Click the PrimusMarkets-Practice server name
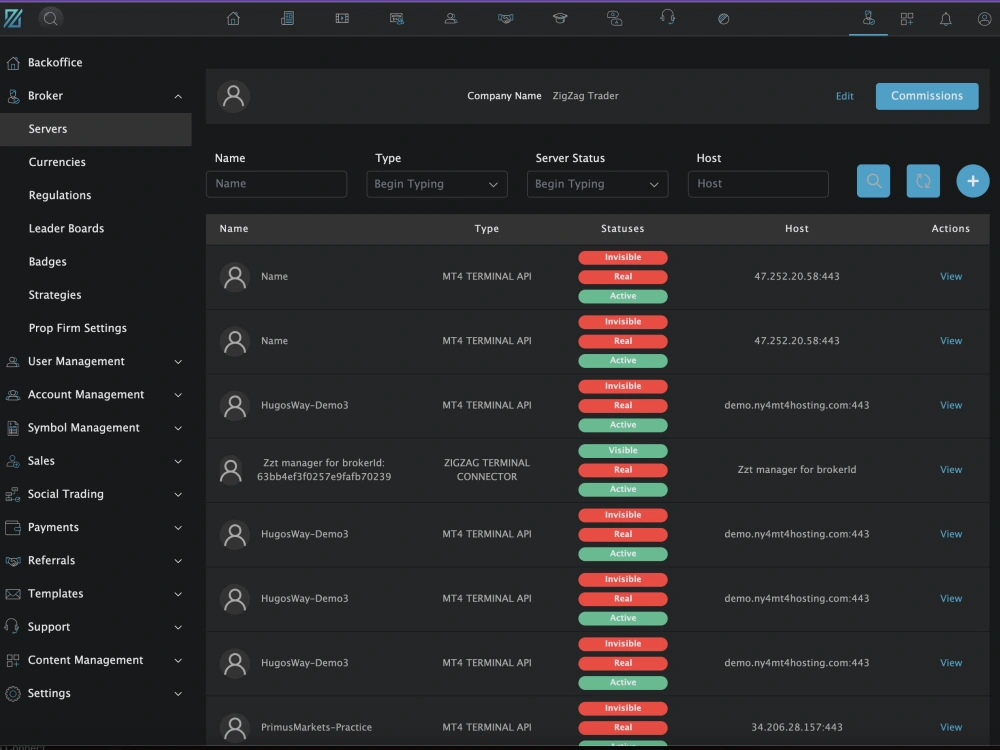Viewport: 1000px width, 750px height. coord(316,728)
